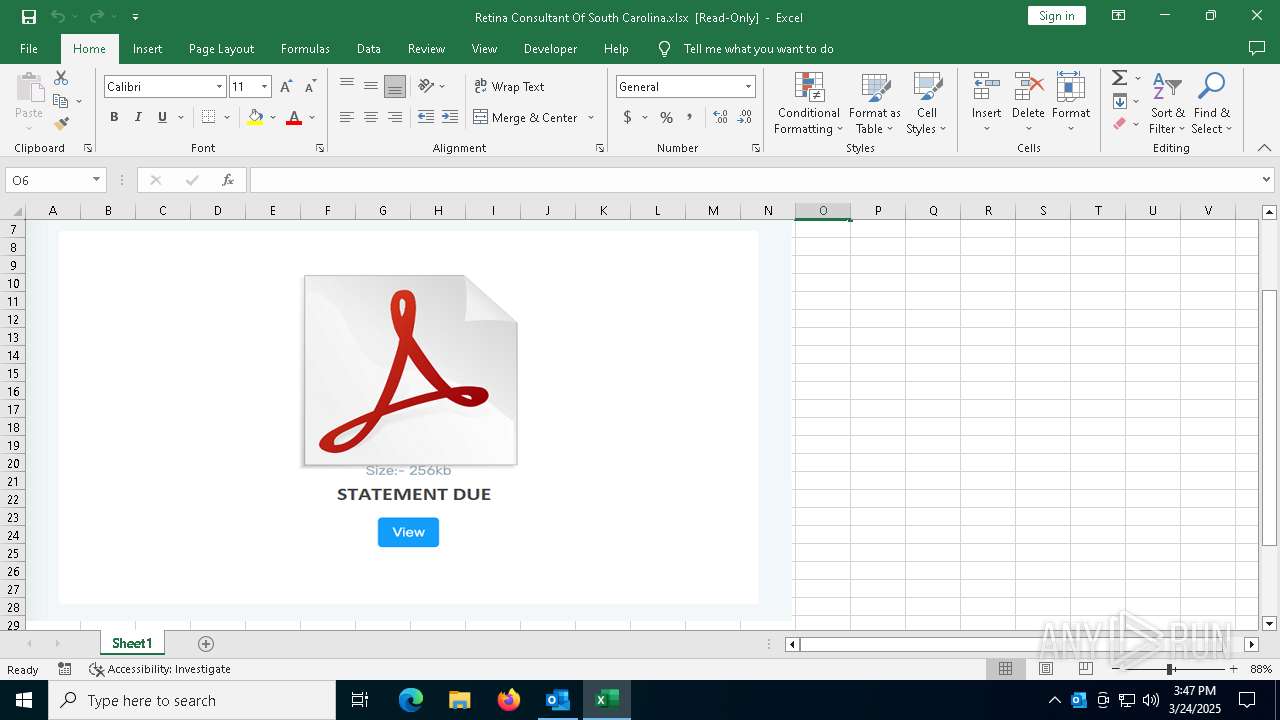
Task: Switch to the Insert tab
Action: coord(147,48)
